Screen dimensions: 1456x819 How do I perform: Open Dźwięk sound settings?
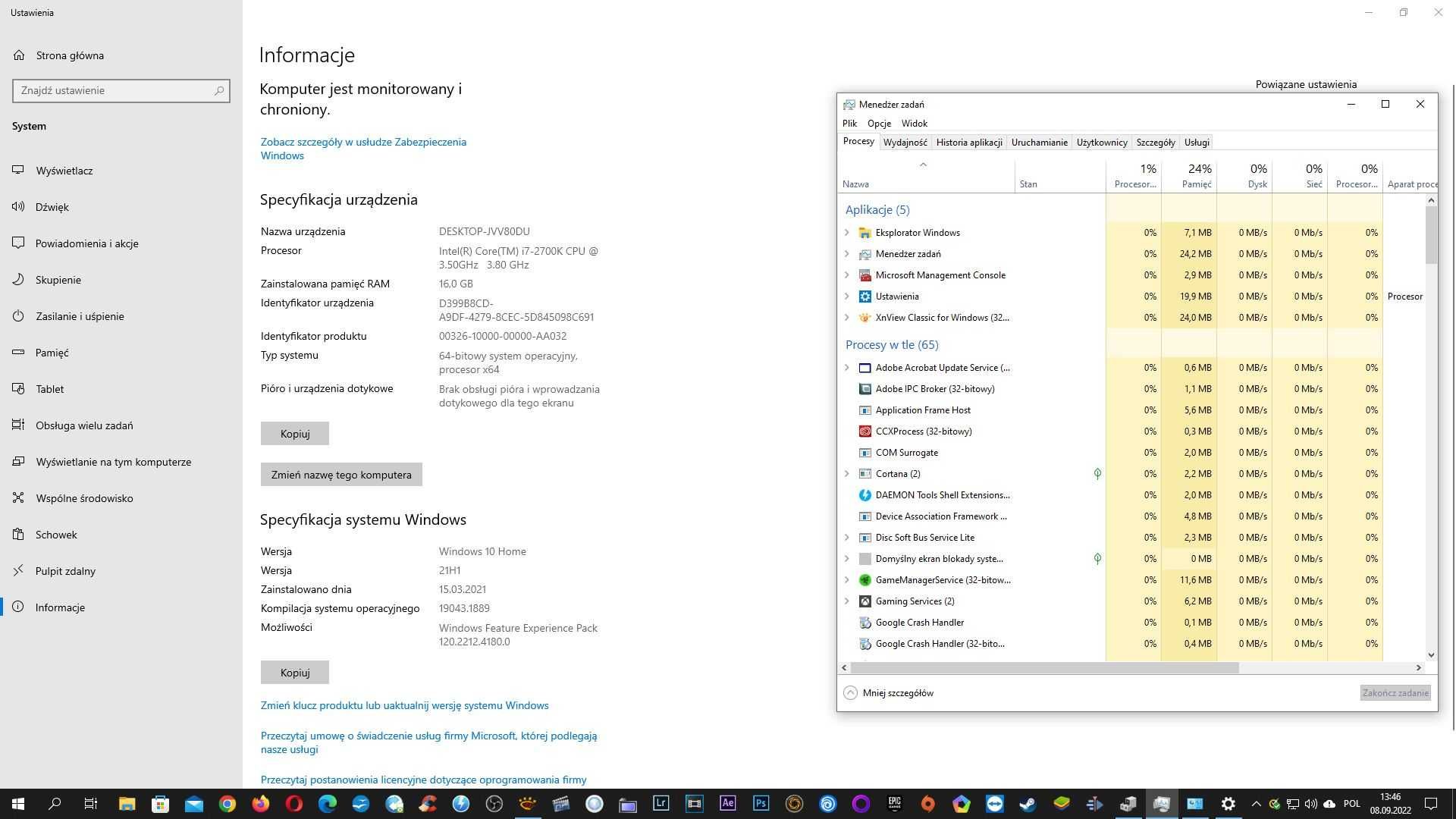pos(52,207)
